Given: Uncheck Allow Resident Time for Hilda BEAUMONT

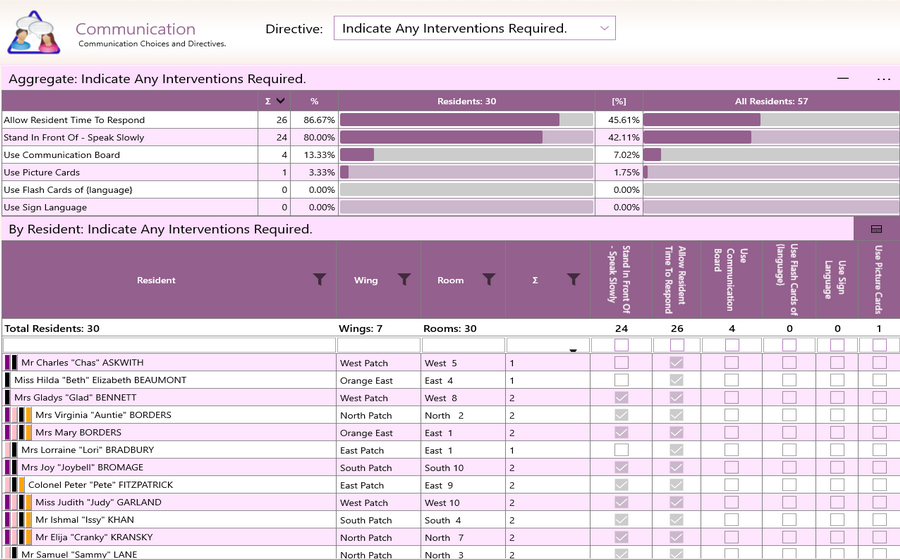Looking at the screenshot, I should point(677,380).
